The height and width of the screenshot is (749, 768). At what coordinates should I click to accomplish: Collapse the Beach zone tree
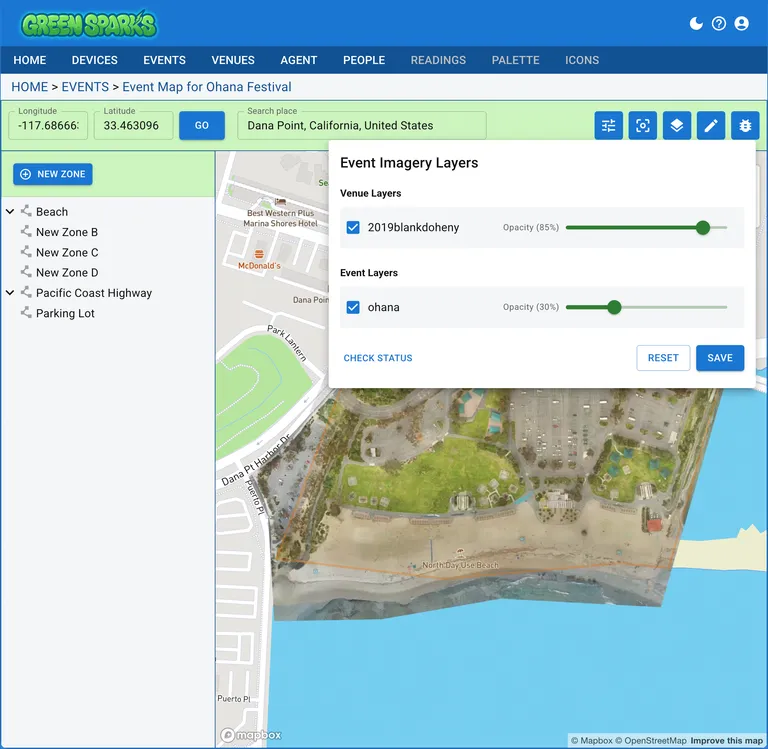point(10,212)
